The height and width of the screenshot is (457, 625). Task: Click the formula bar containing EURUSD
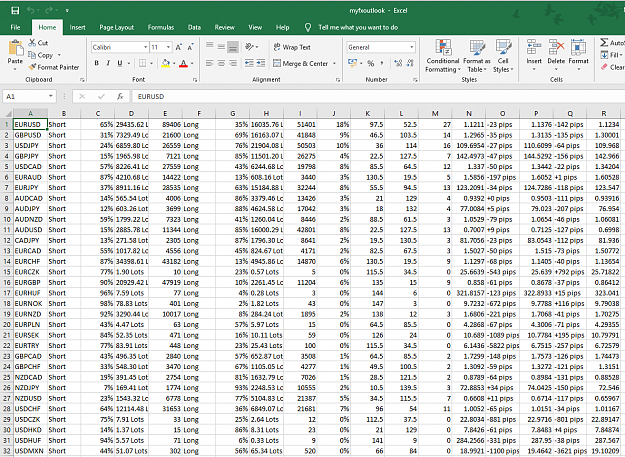[378, 96]
